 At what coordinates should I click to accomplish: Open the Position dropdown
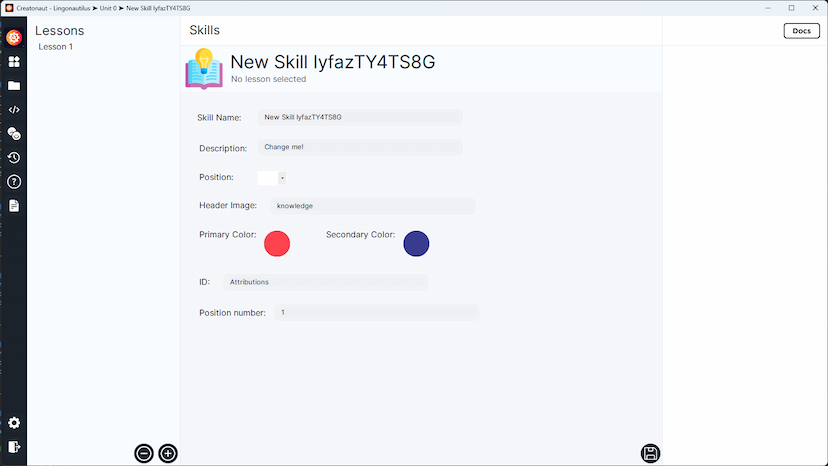(x=271, y=178)
